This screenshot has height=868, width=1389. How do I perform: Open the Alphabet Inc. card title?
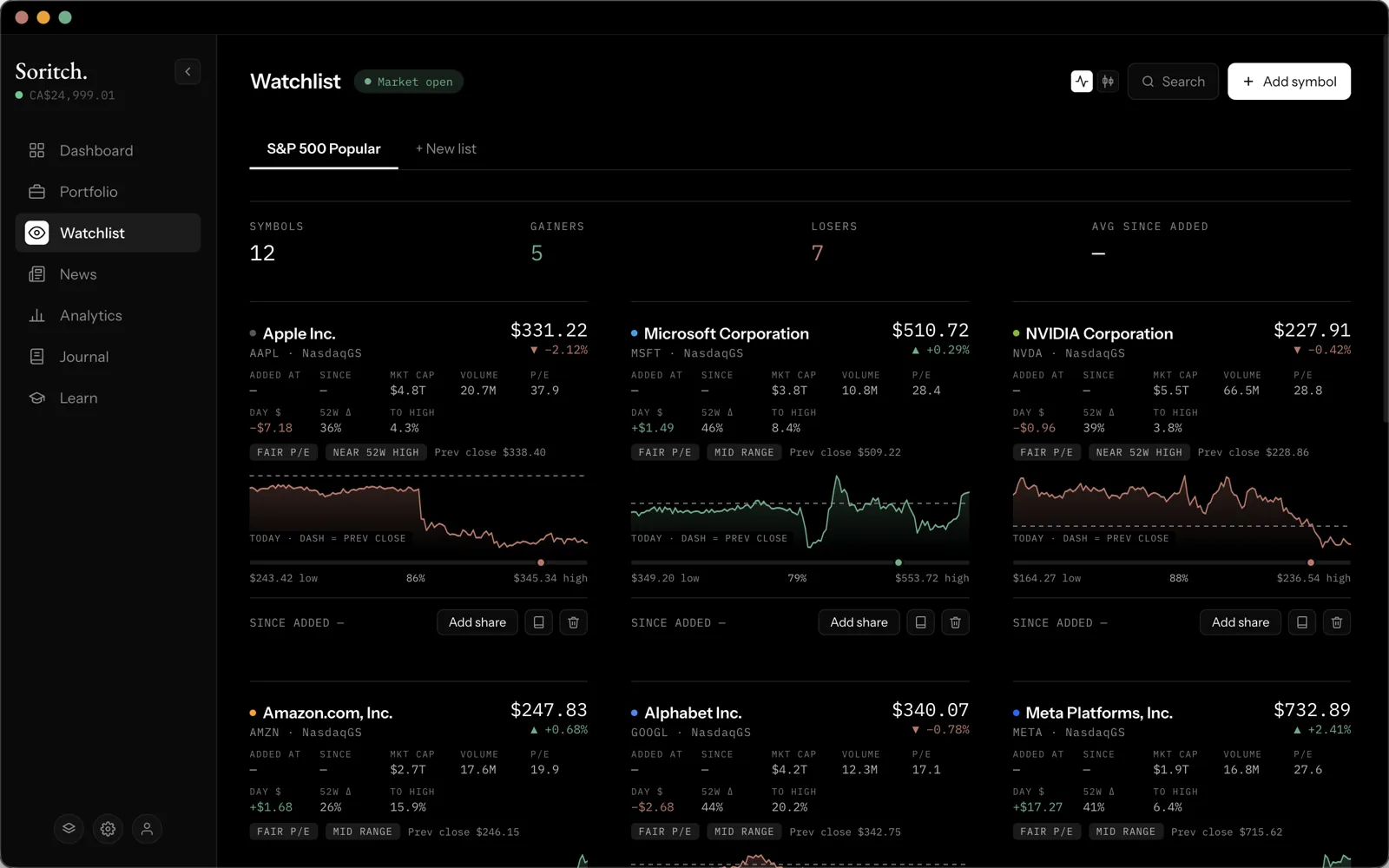[x=693, y=713]
